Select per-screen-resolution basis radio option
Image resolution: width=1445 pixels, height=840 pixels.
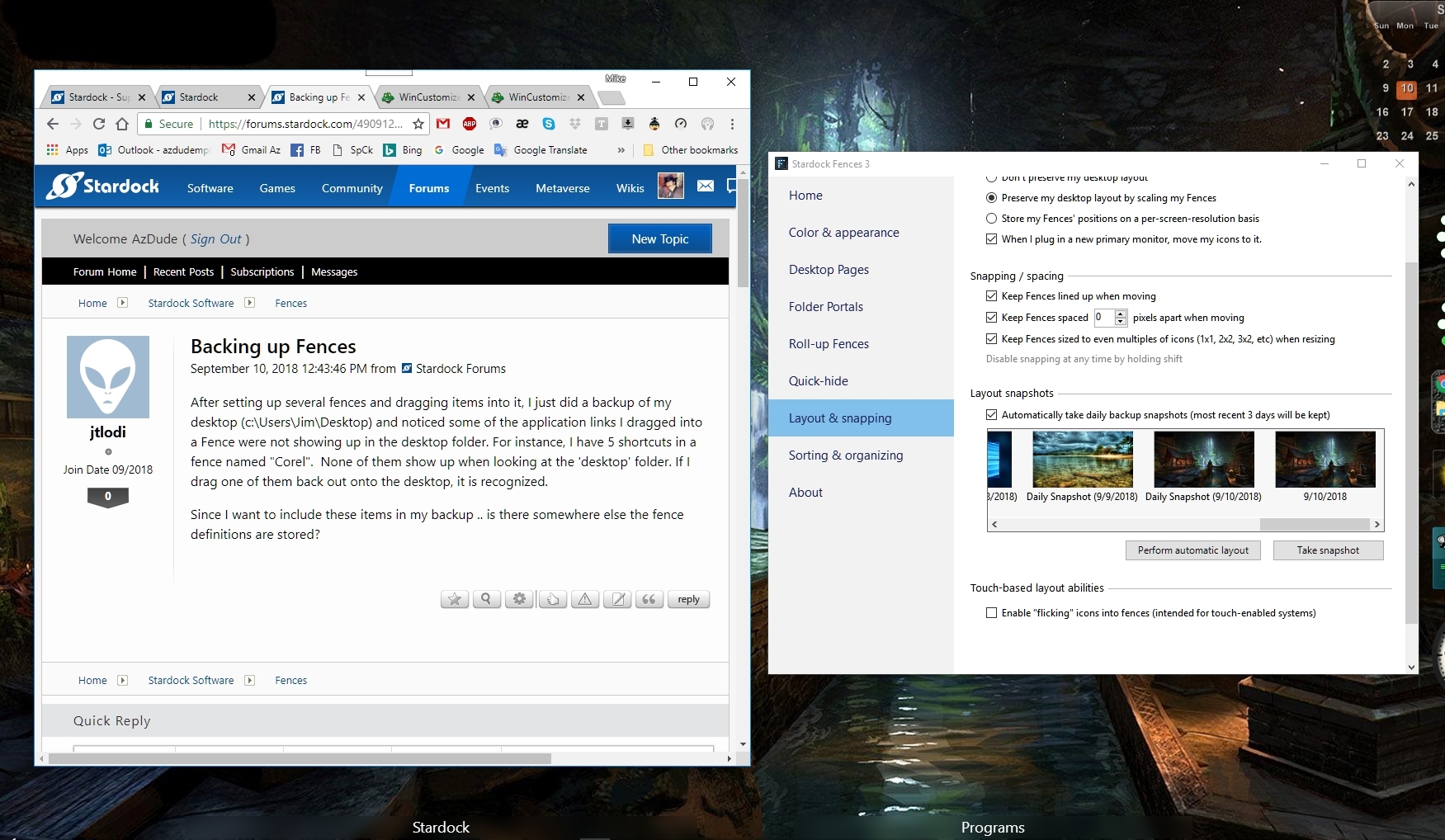click(991, 219)
